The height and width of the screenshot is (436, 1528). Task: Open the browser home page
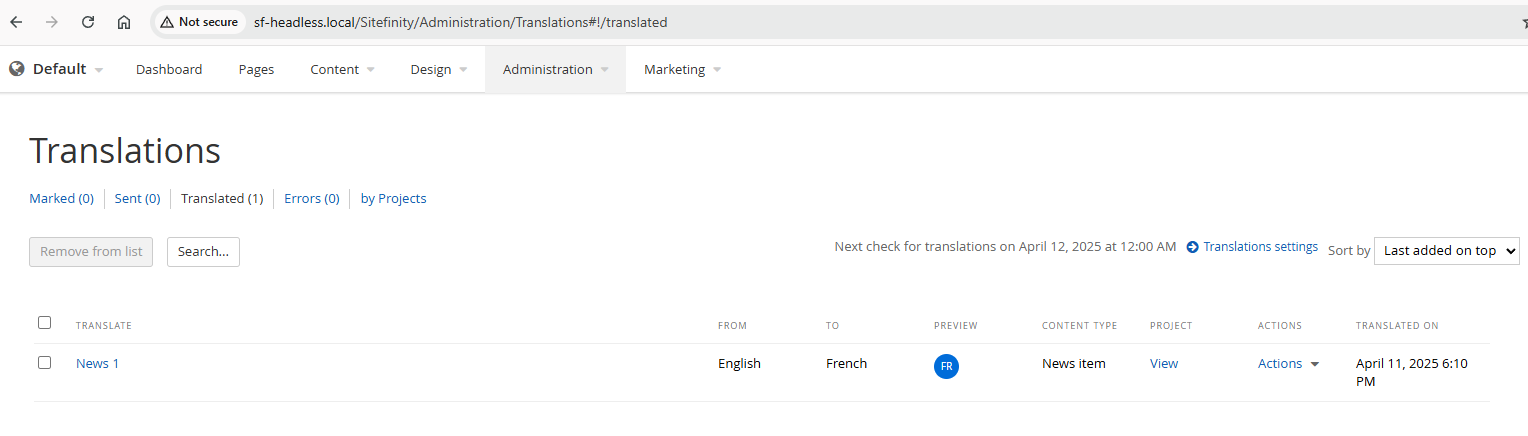[124, 22]
